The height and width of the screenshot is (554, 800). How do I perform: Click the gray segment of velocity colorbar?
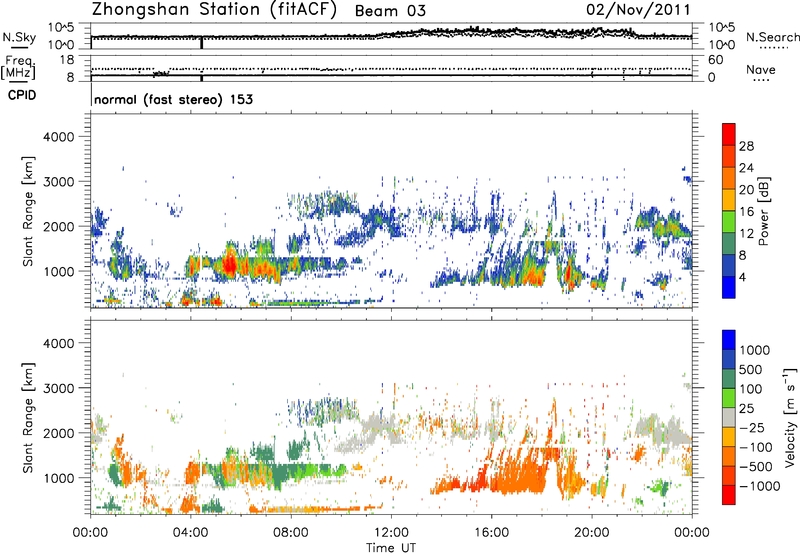(x=729, y=418)
